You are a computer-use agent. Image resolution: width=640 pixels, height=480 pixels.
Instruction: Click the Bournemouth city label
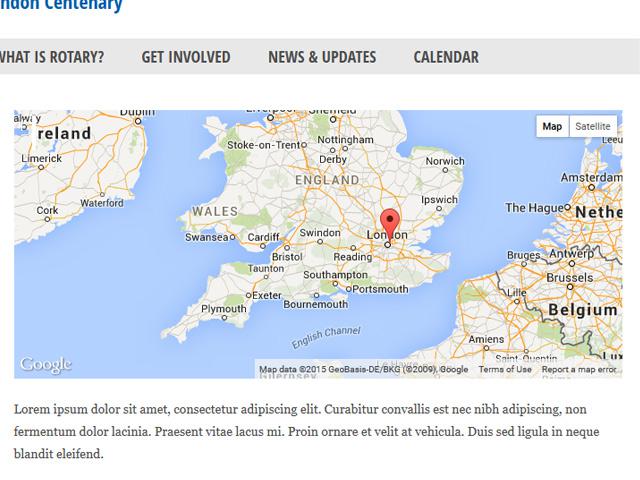(316, 304)
